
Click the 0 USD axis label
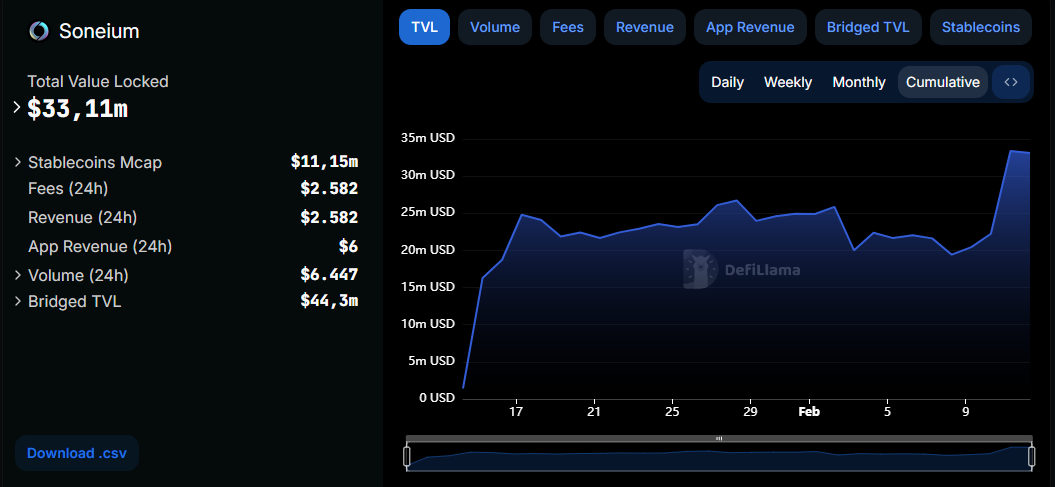[x=437, y=398]
